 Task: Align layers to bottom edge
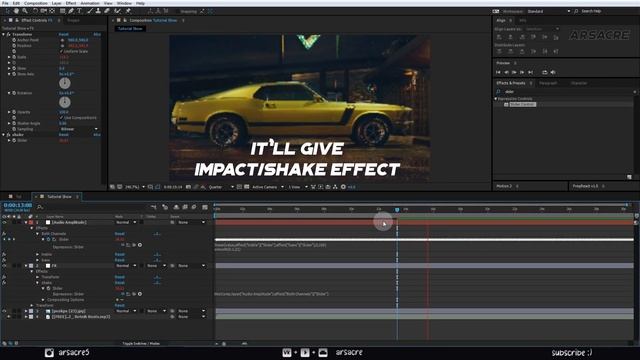[x=556, y=37]
